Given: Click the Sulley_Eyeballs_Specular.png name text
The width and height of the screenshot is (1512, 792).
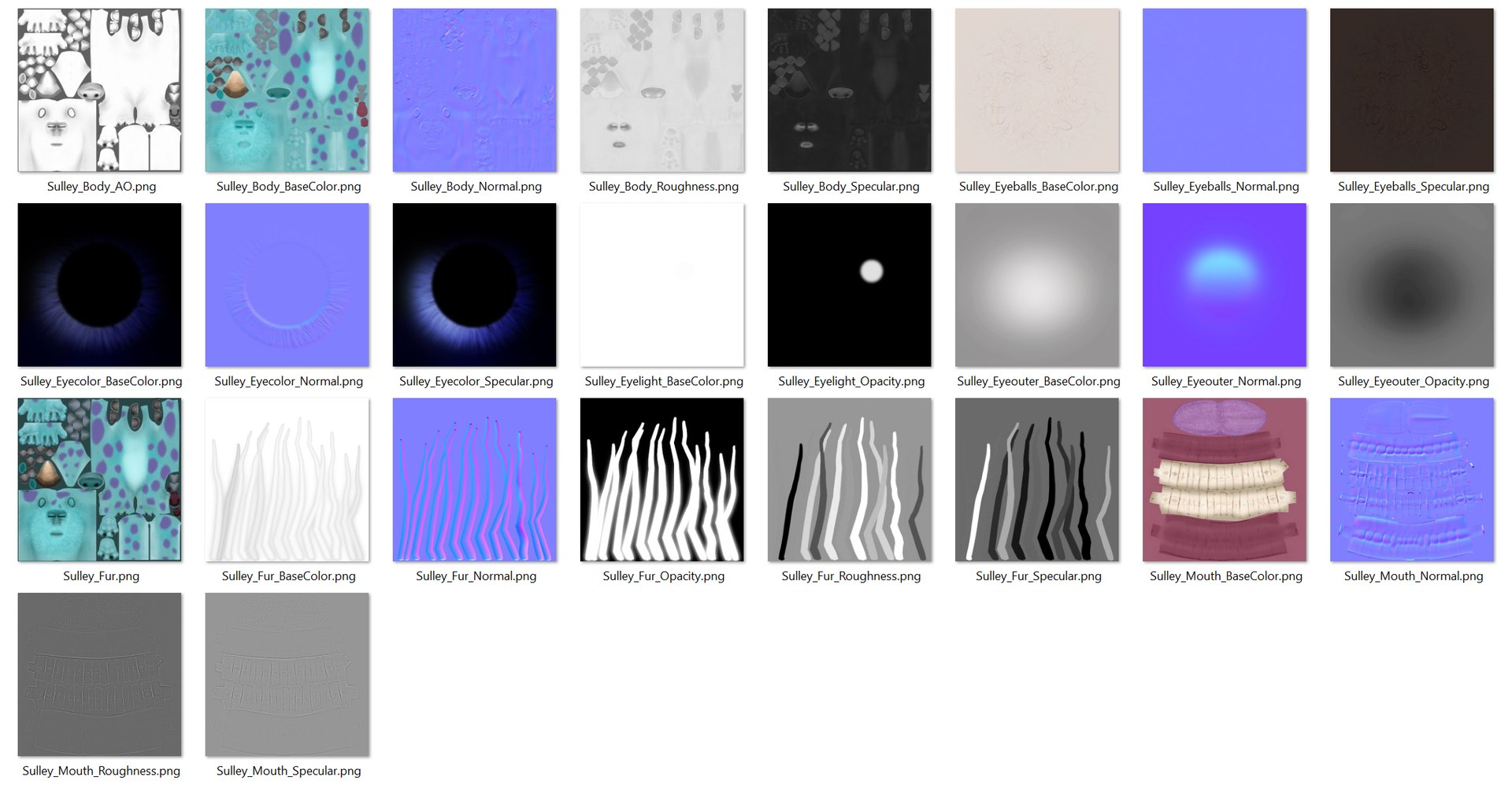Looking at the screenshot, I should [x=1414, y=187].
